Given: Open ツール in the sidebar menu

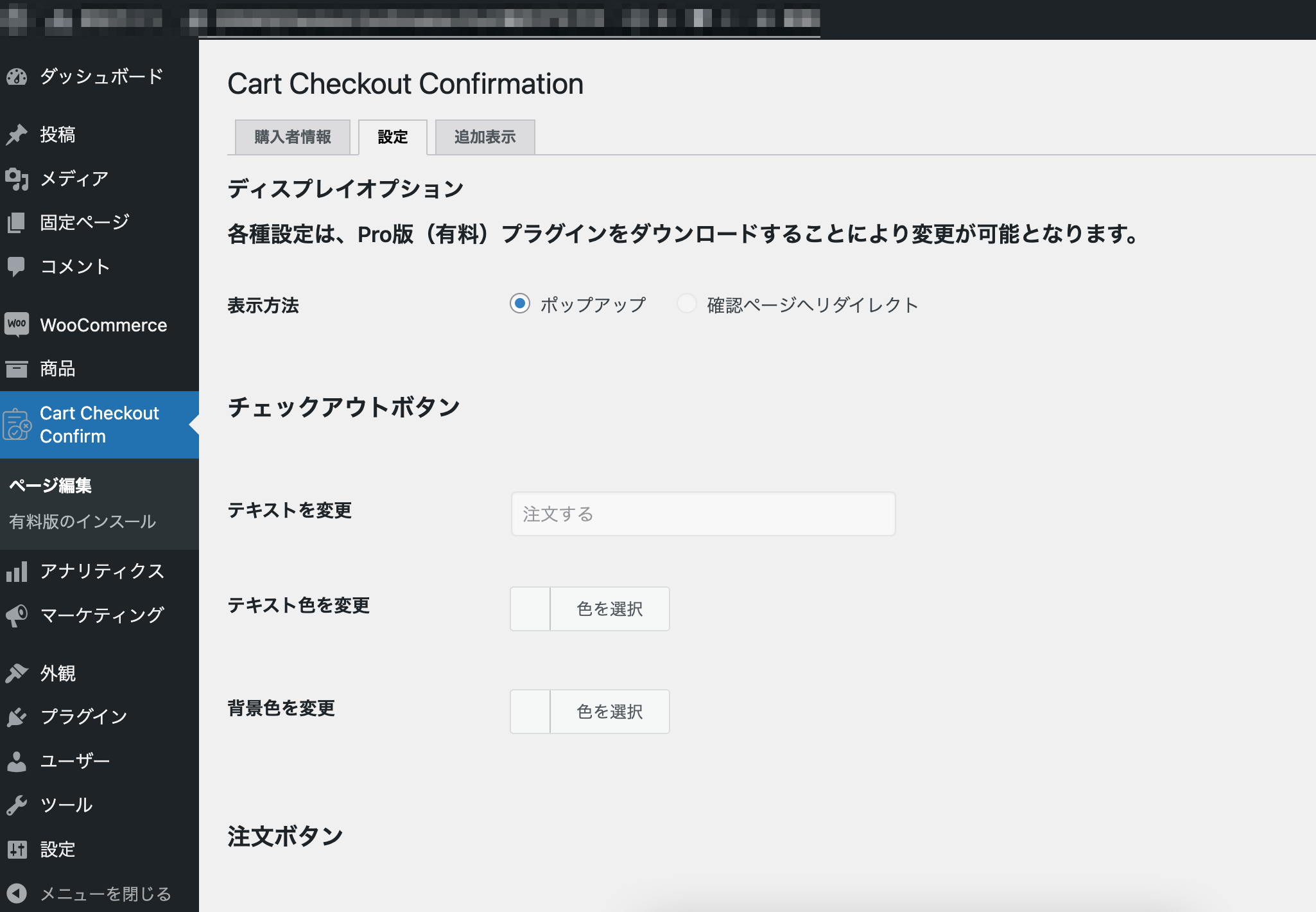Looking at the screenshot, I should (x=100, y=805).
